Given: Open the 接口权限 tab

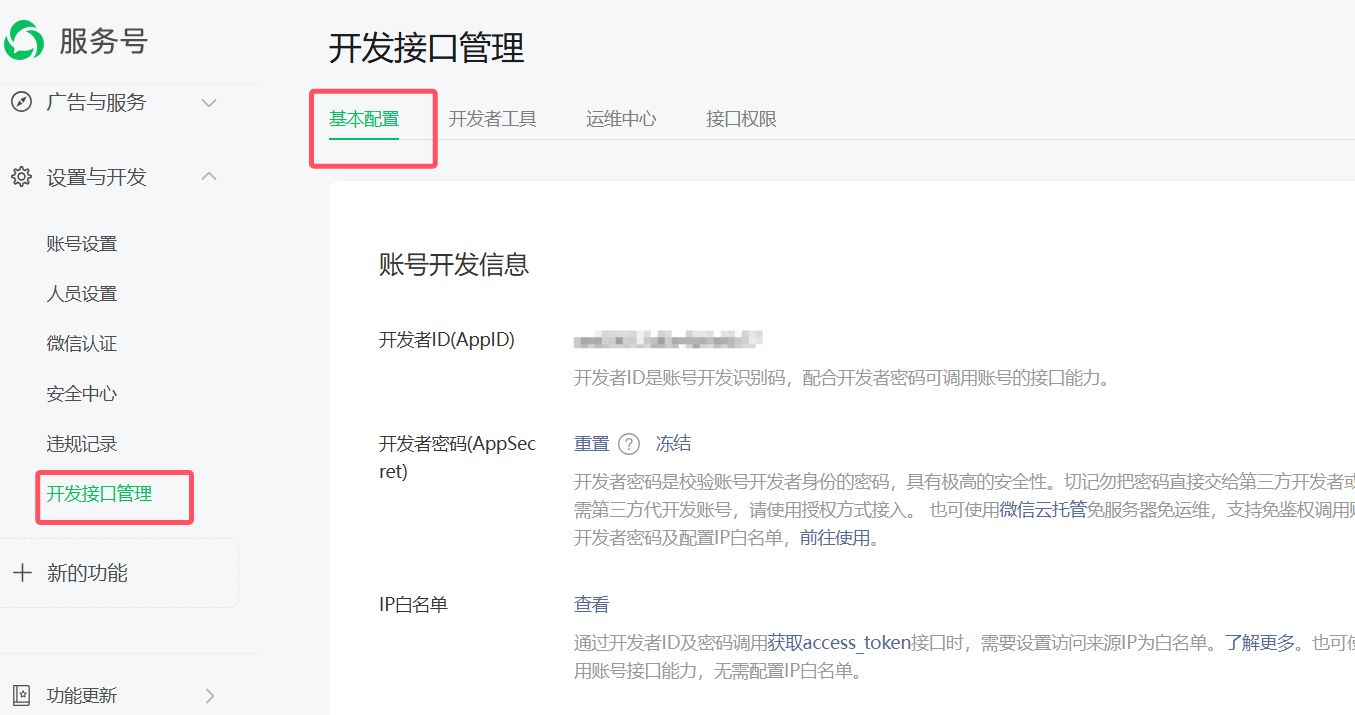Looking at the screenshot, I should (741, 118).
